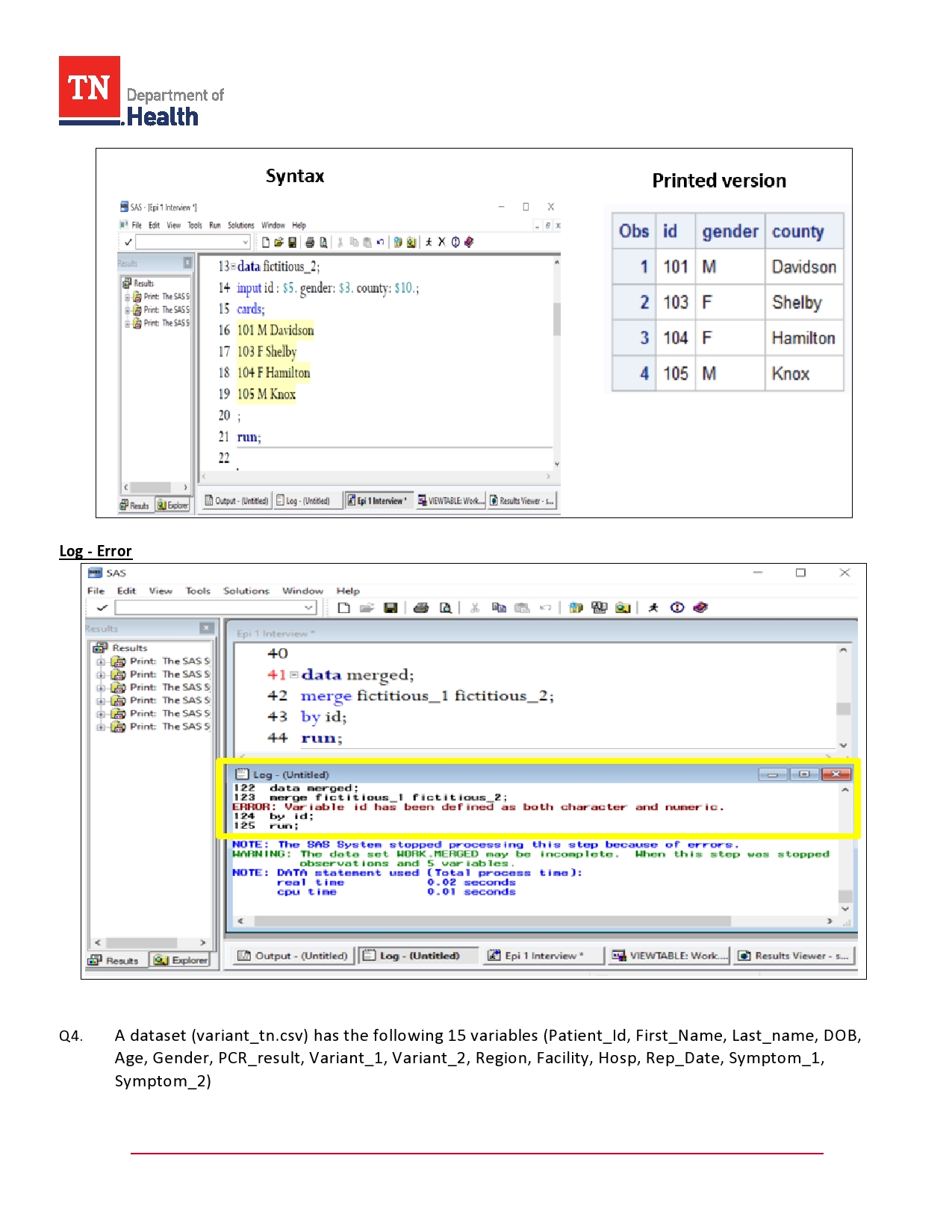The width and height of the screenshot is (952, 1232).
Task: Click New document icon in Log-Error SAS toolbar
Action: pos(343,608)
